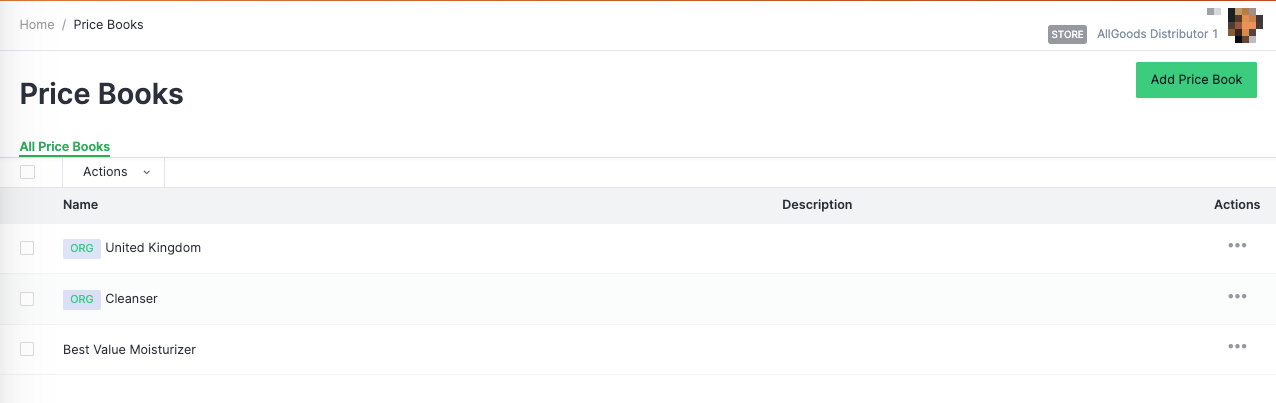The width and height of the screenshot is (1276, 403).
Task: Click ORG badge beside United Kingdom
Action: coord(82,248)
